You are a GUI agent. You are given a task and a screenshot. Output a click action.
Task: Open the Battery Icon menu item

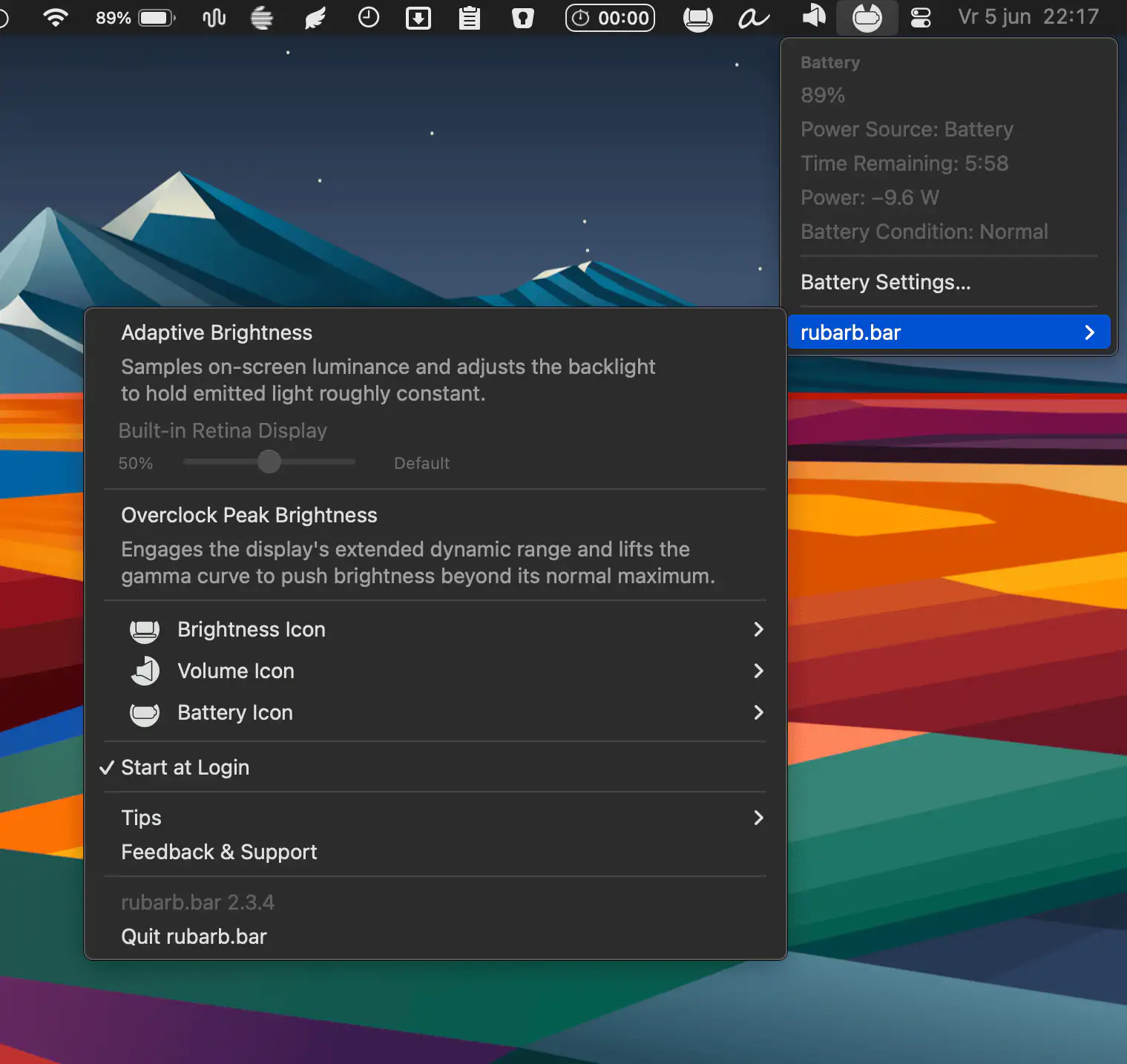point(436,712)
